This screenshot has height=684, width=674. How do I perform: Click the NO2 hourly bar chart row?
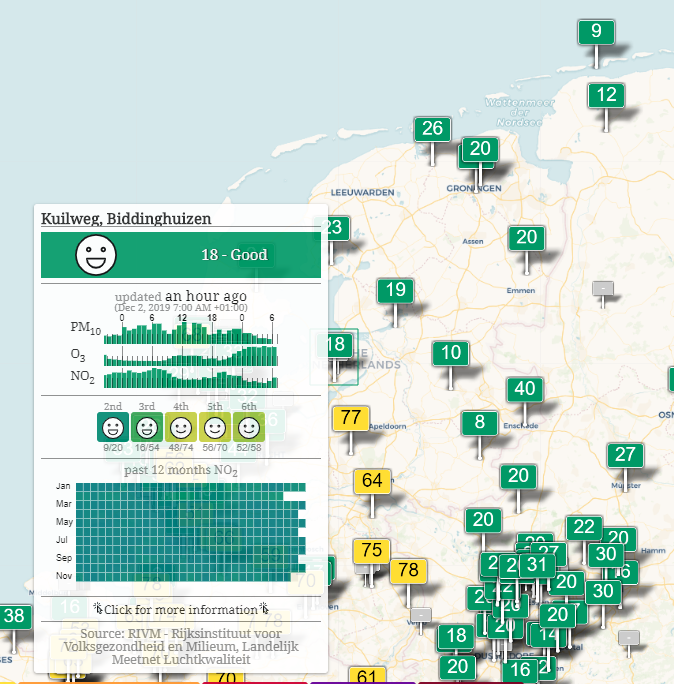coord(190,379)
